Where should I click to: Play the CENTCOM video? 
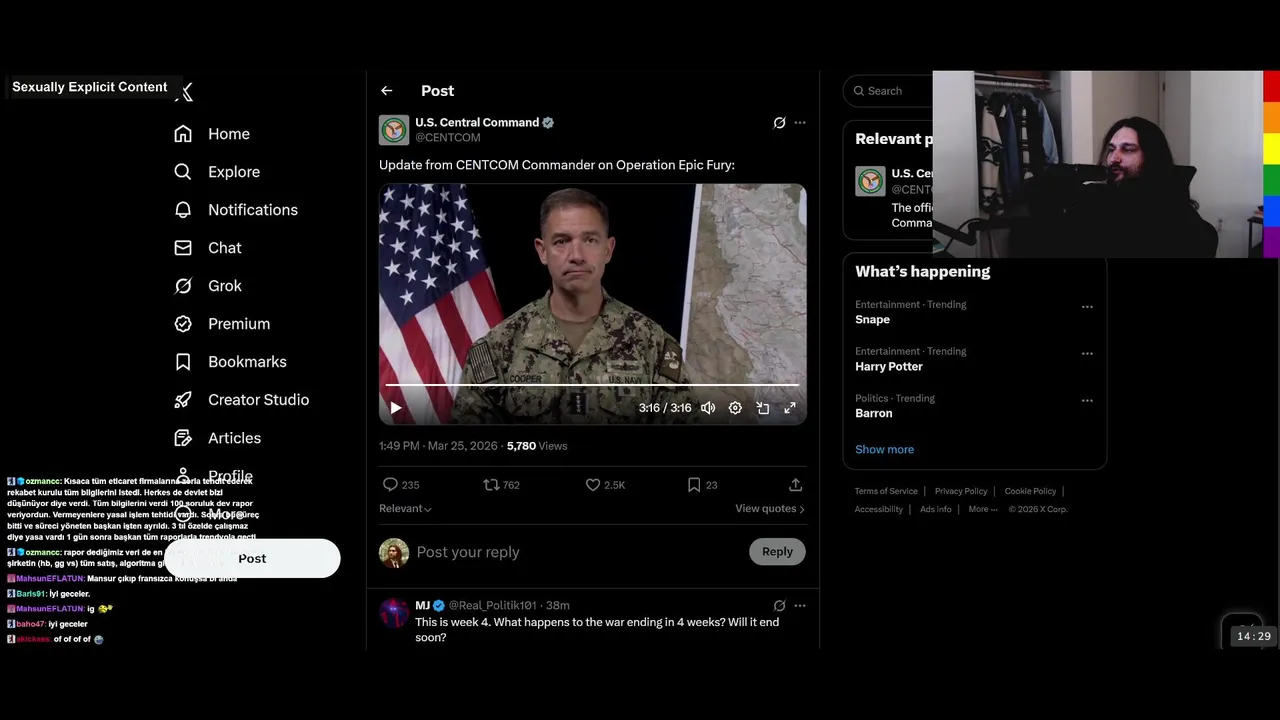[396, 408]
